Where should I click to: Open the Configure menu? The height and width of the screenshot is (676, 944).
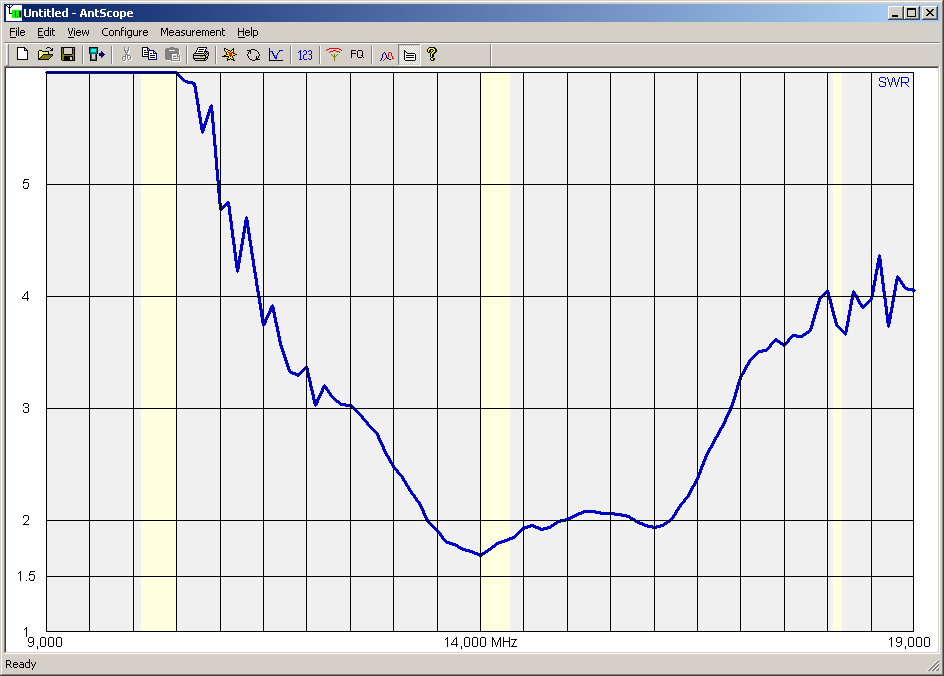point(124,32)
